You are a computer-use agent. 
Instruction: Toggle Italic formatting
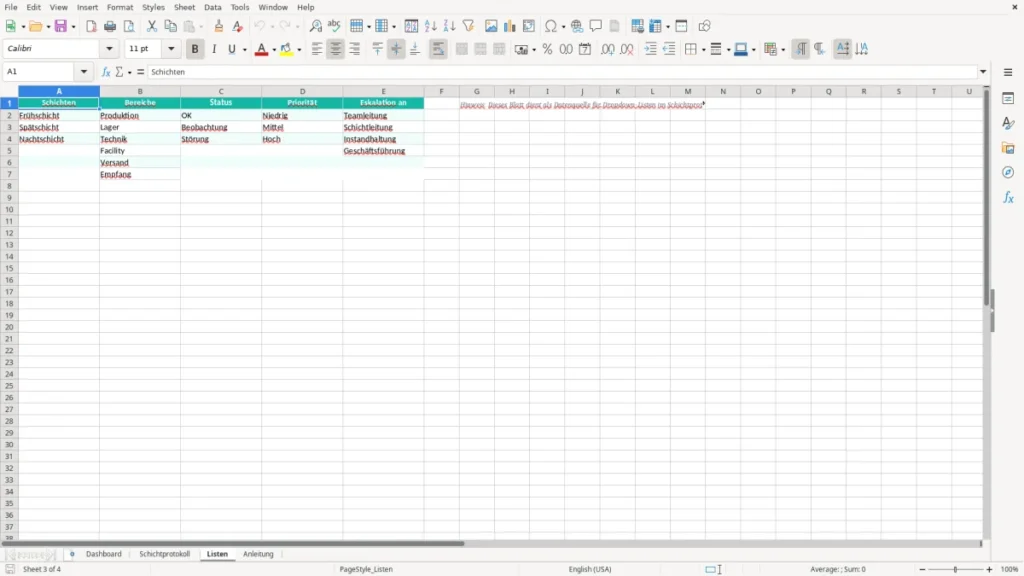[x=214, y=49]
